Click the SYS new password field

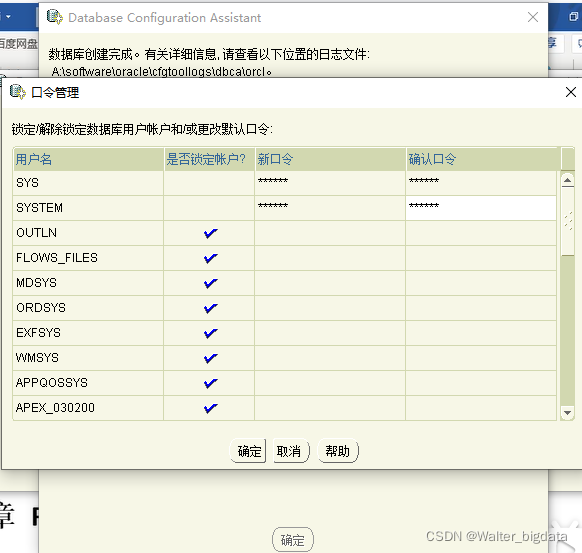click(330, 183)
